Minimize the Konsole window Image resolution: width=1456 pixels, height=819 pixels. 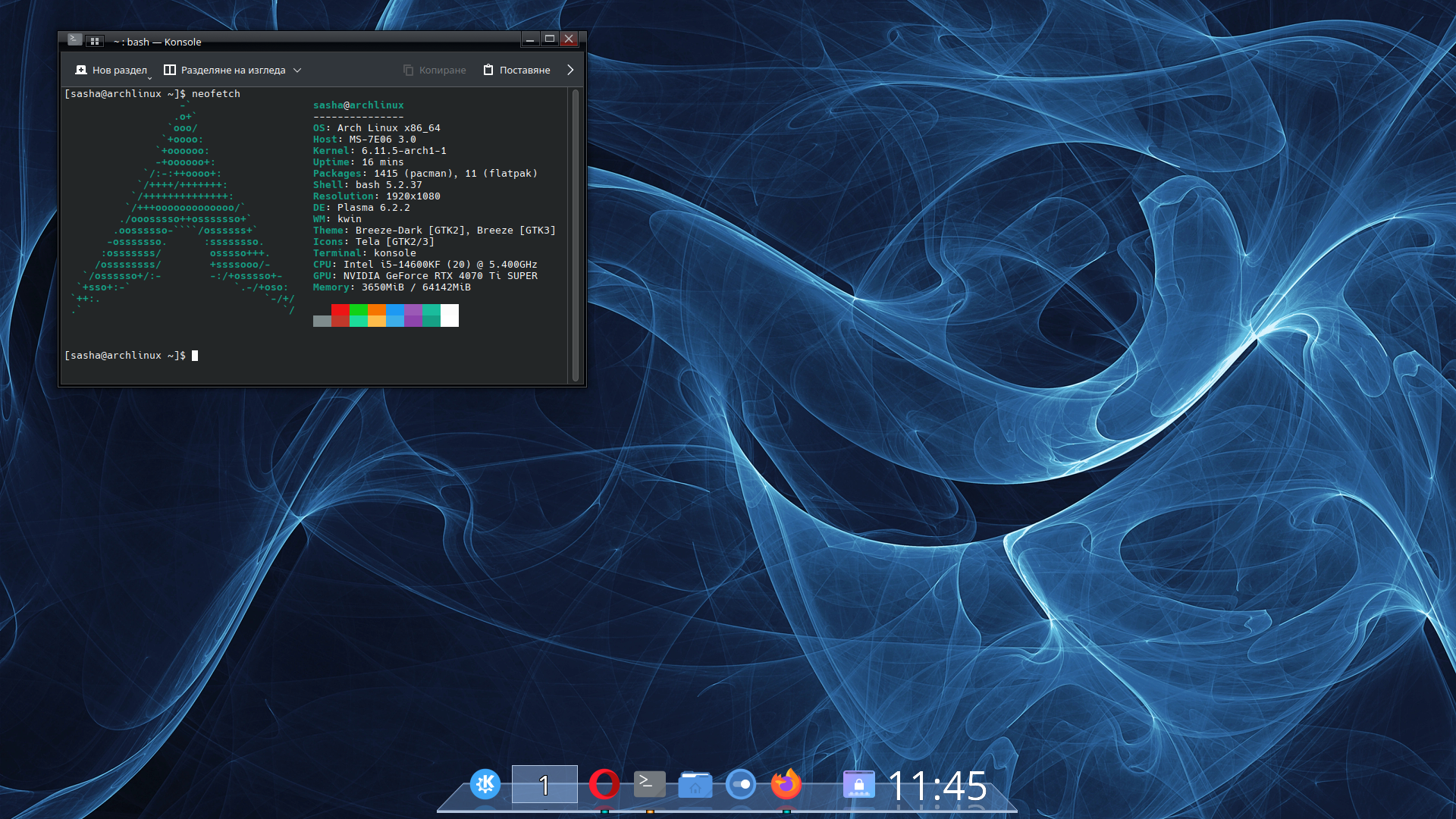530,39
